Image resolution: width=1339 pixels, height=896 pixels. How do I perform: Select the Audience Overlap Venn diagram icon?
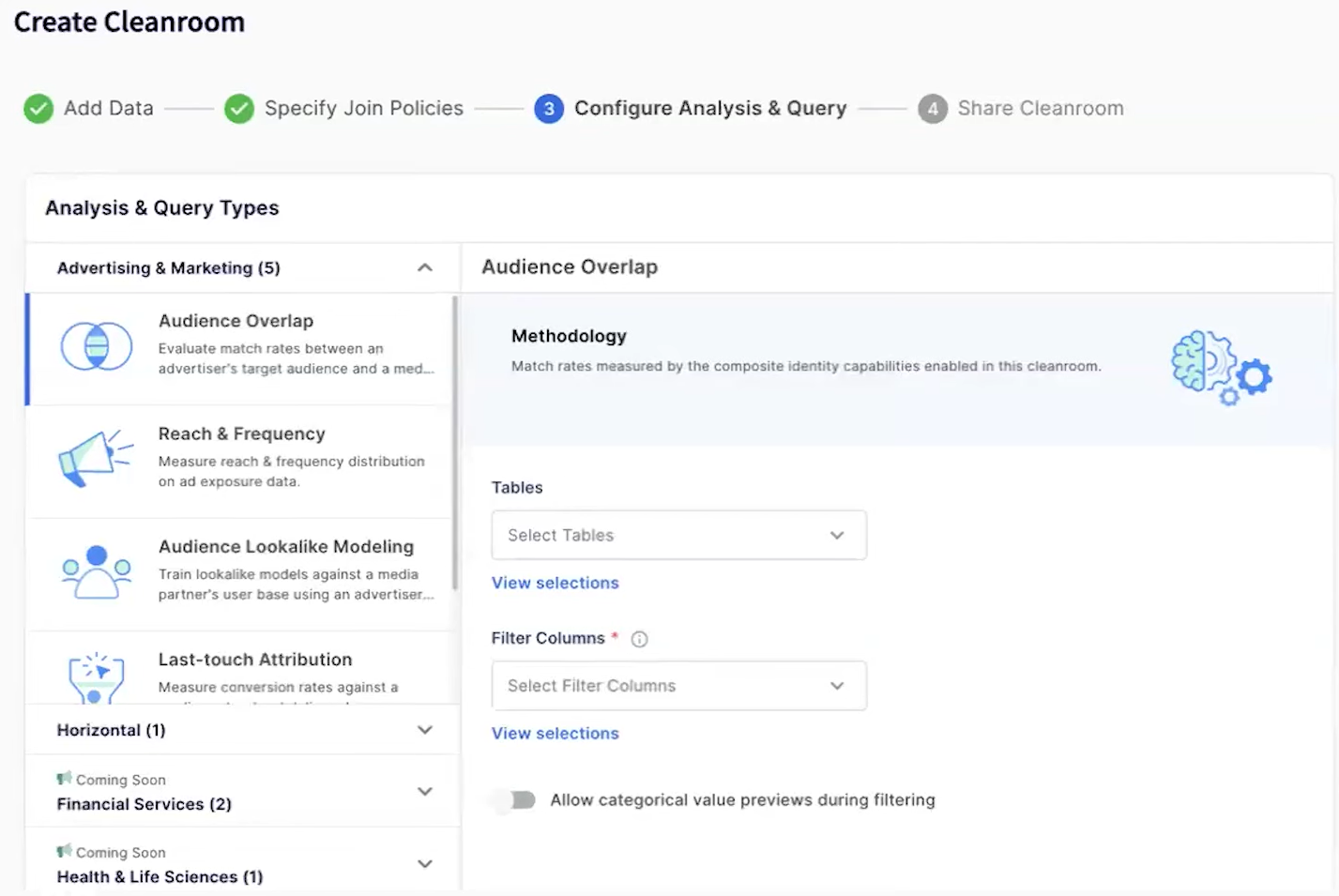96,347
